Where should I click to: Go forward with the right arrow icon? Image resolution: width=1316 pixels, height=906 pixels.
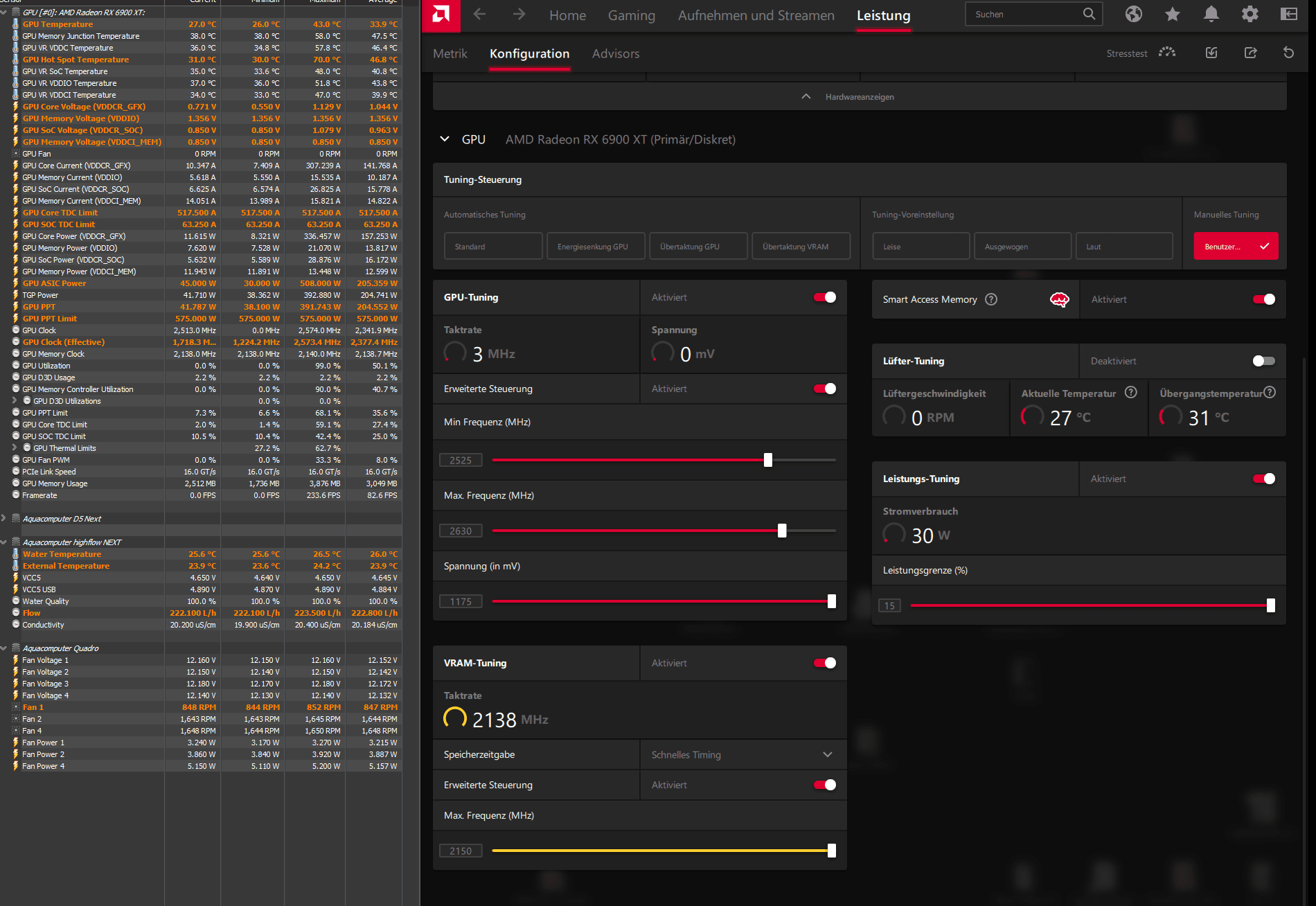(519, 15)
